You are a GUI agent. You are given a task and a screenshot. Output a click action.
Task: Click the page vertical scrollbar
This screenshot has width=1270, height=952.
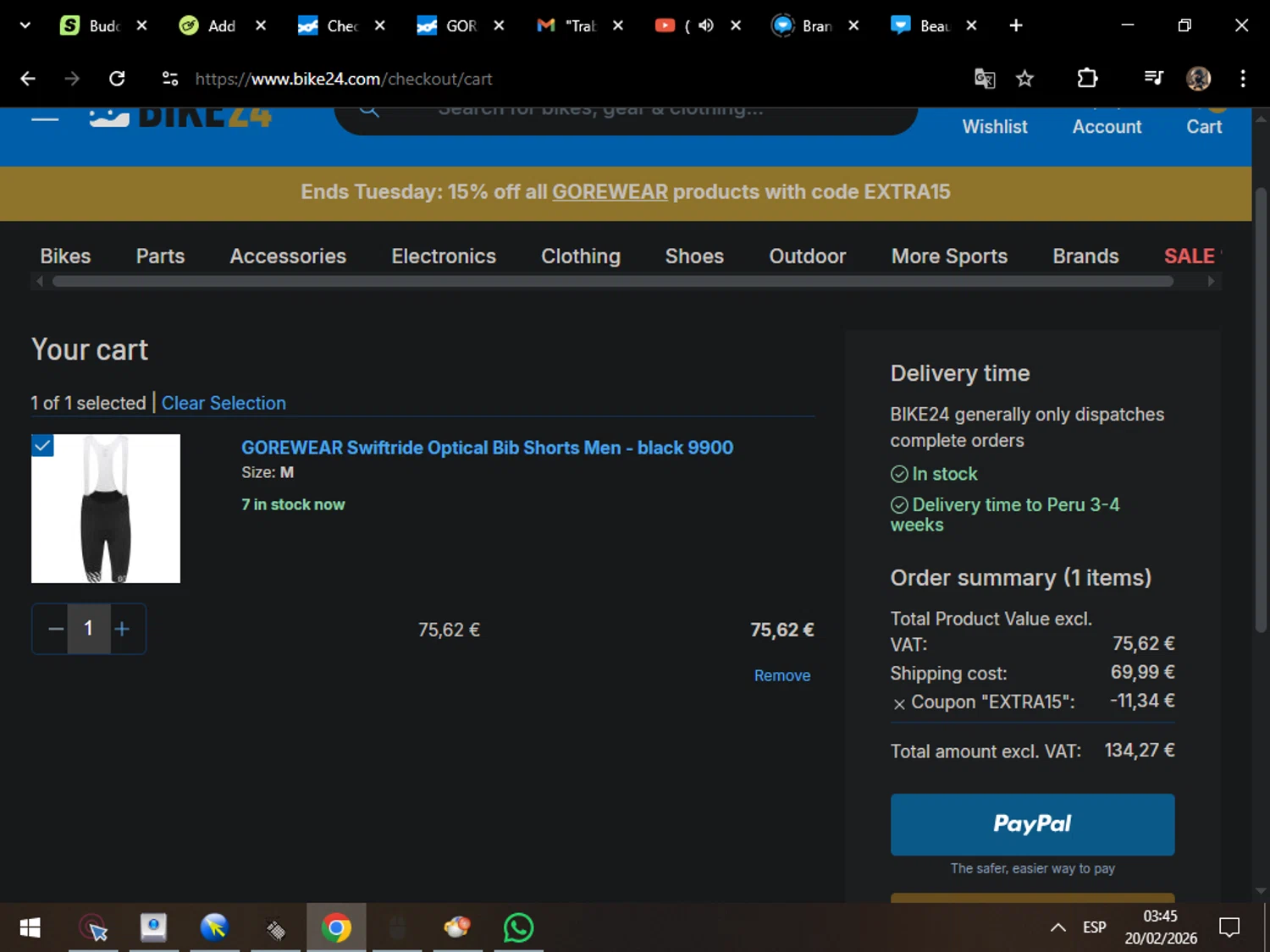pos(1261,410)
